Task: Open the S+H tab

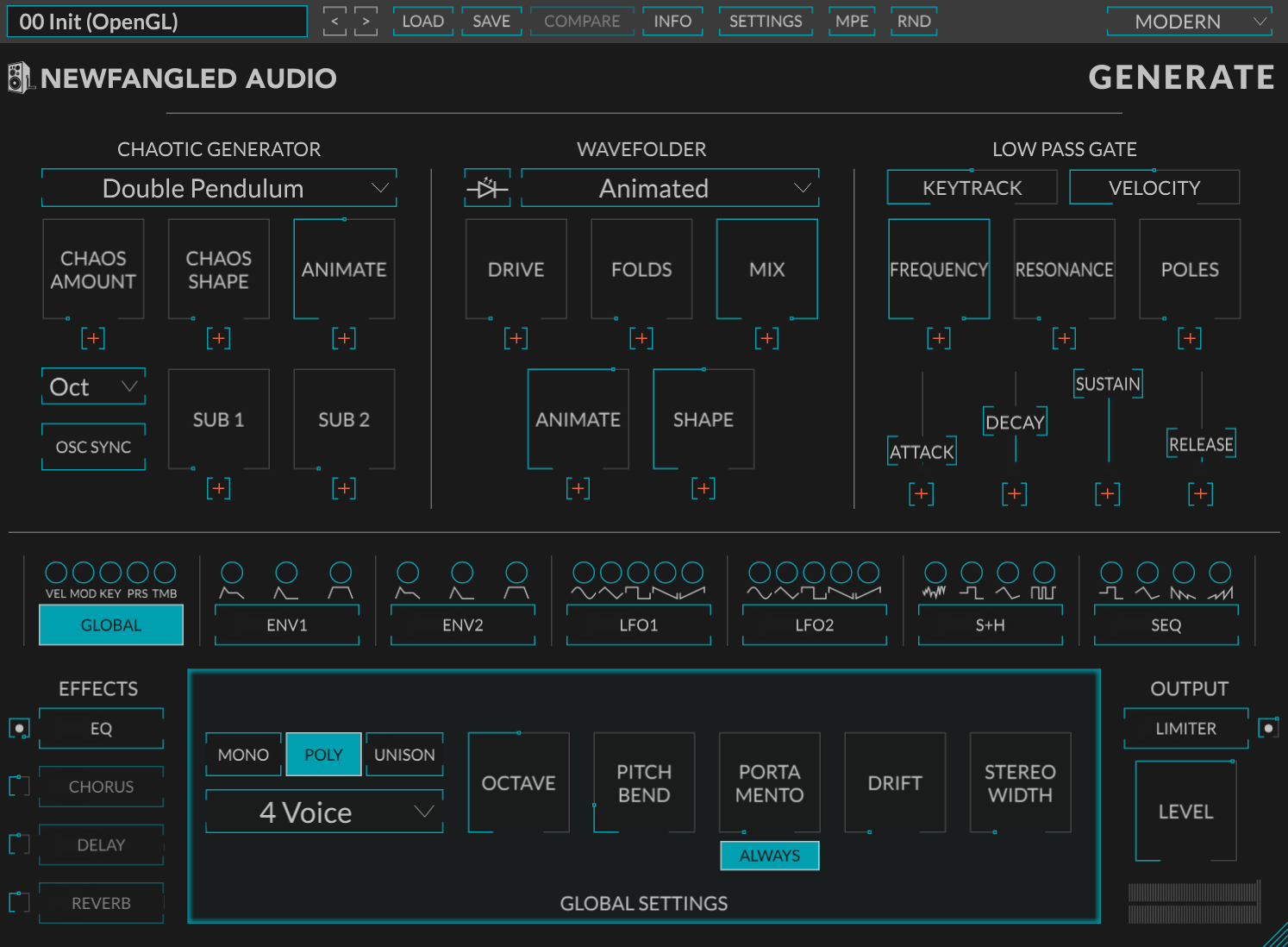Action: pyautogui.click(x=991, y=625)
